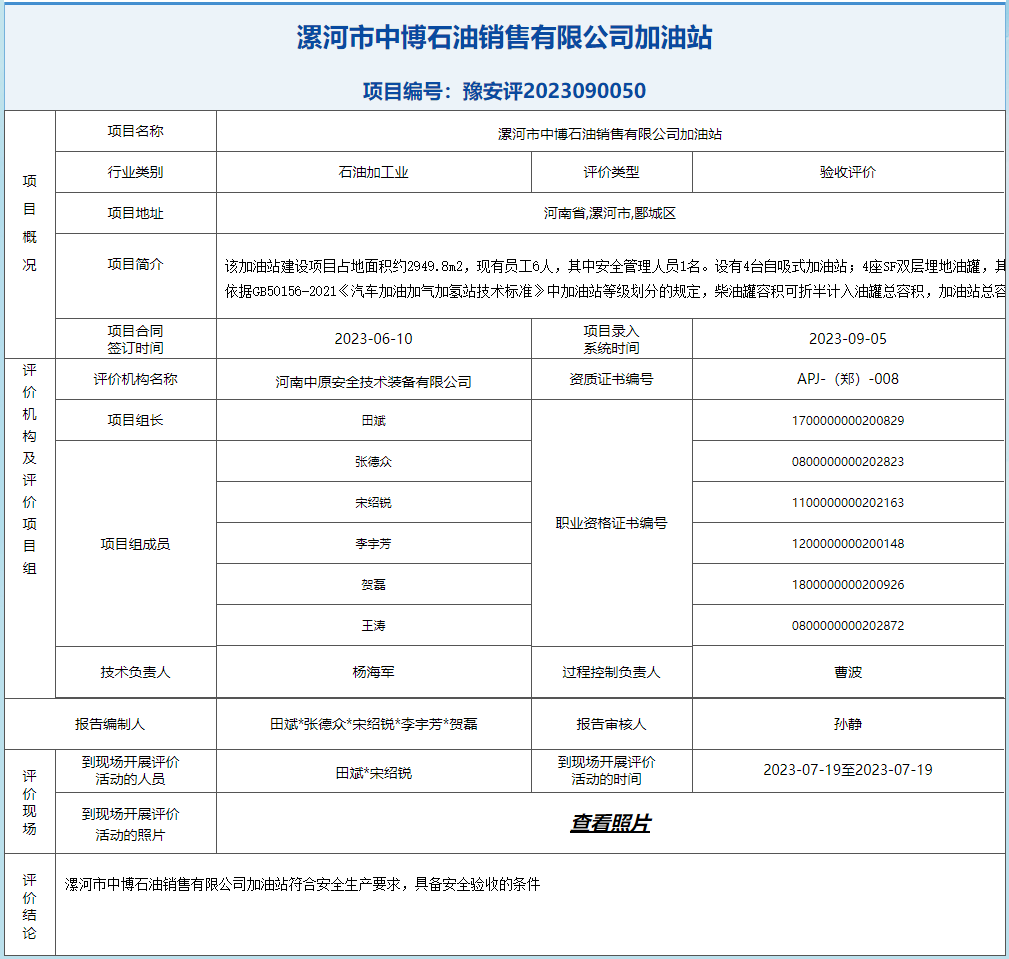Viewport: 1009px width, 959px height.
Task: Select the project number 豫安评2023090050
Action: click(x=554, y=91)
